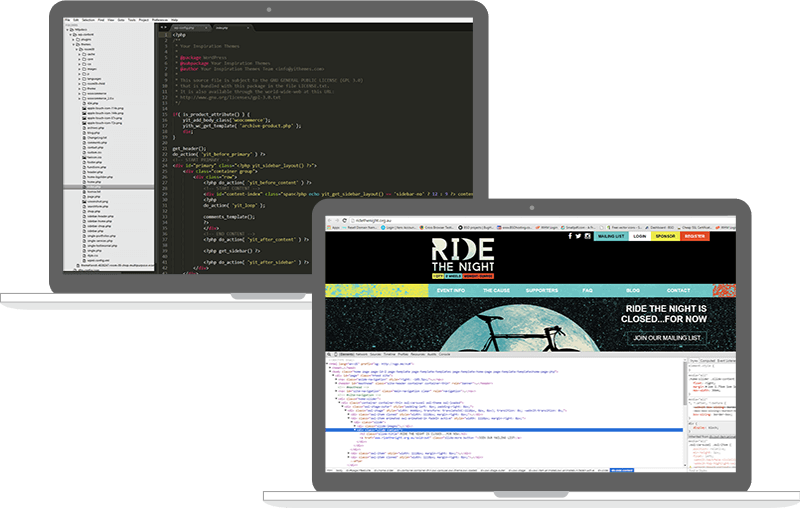Click the LOGIN header button
Image resolution: width=800 pixels, height=508 pixels.
tap(639, 236)
